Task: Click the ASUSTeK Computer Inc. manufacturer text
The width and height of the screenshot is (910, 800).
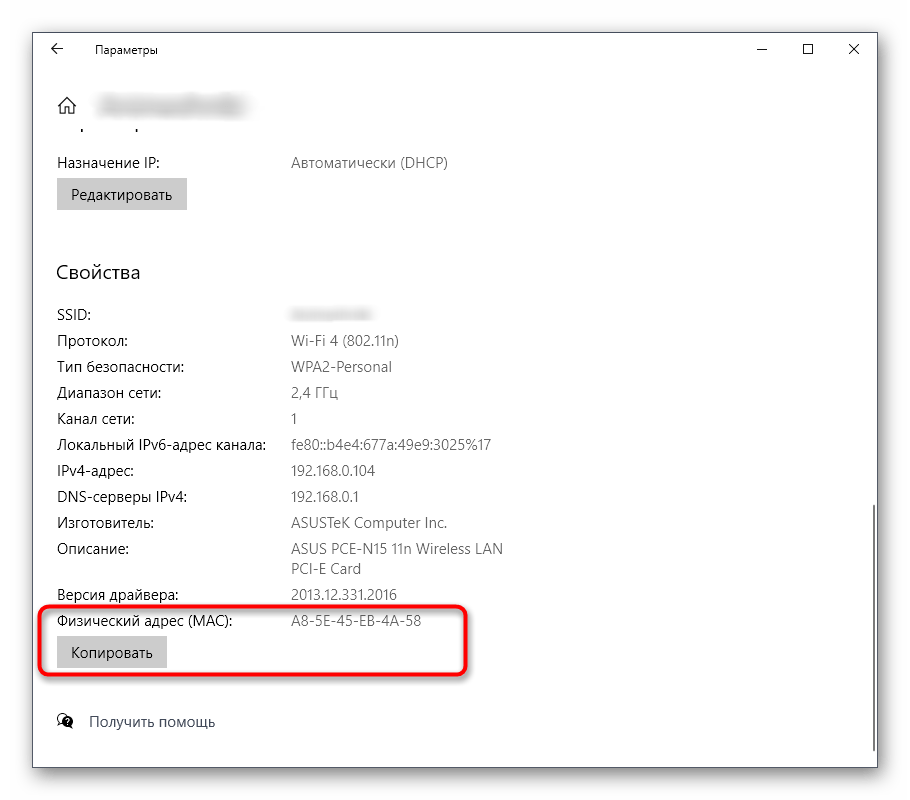Action: click(369, 523)
